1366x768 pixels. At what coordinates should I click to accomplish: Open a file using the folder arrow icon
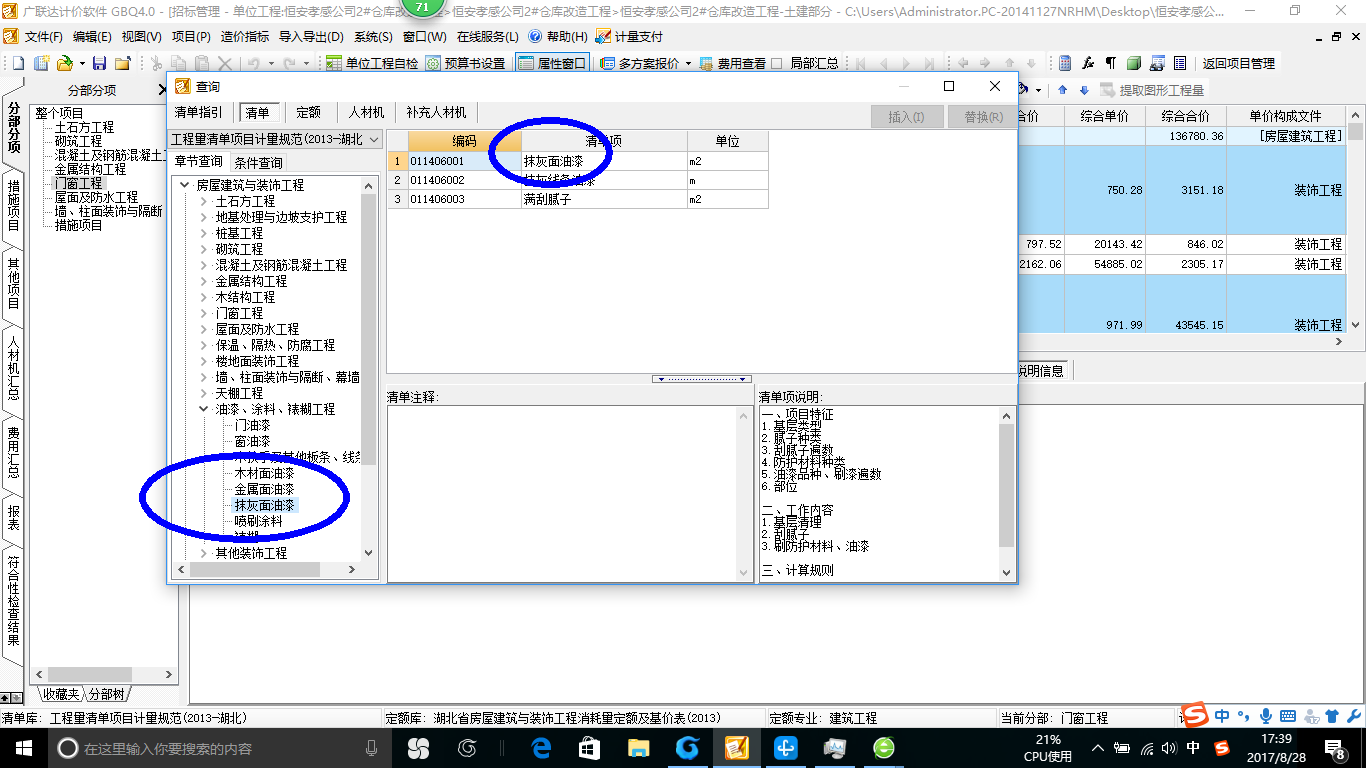63,63
